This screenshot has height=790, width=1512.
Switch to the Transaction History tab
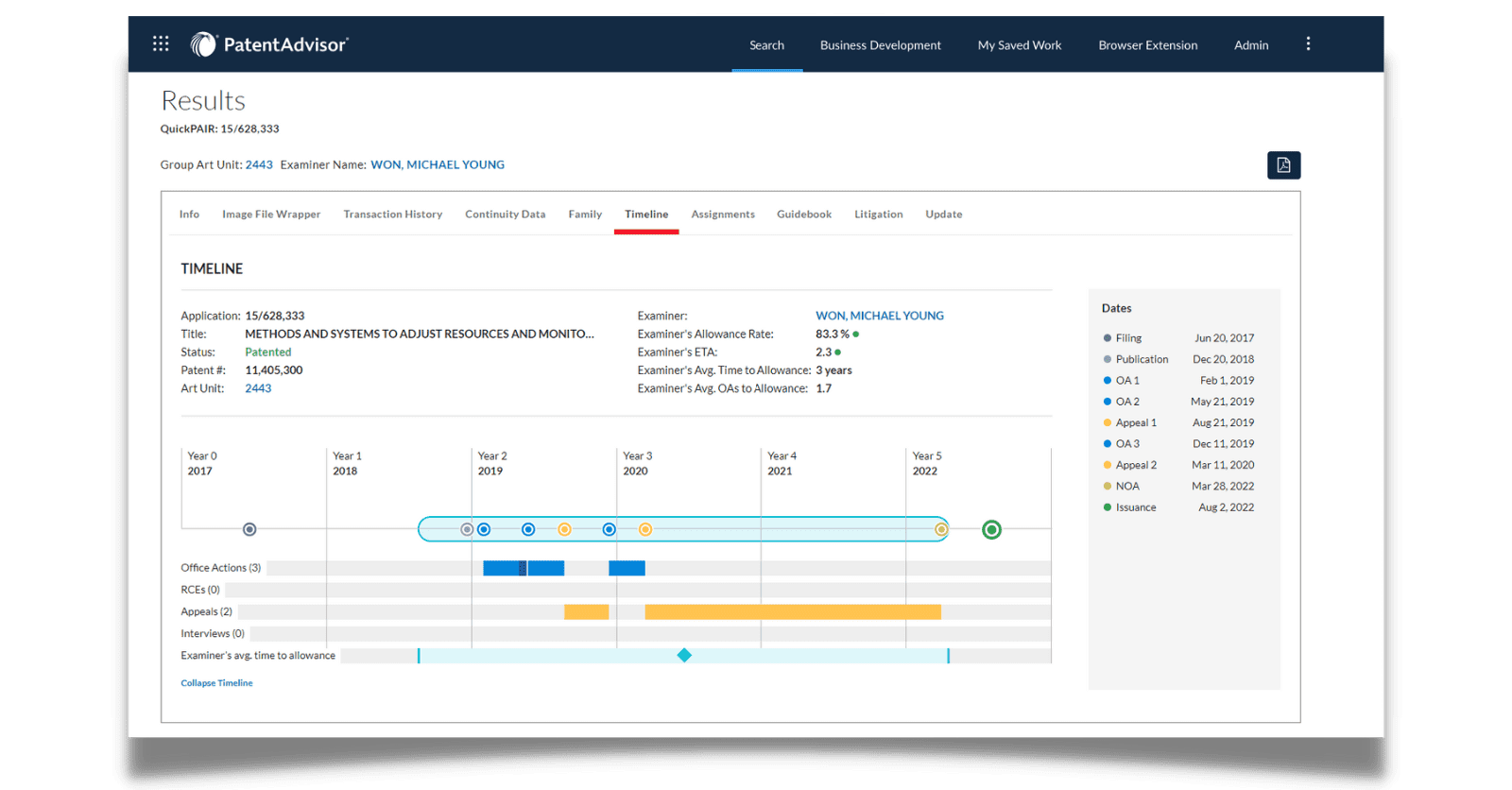pos(392,215)
